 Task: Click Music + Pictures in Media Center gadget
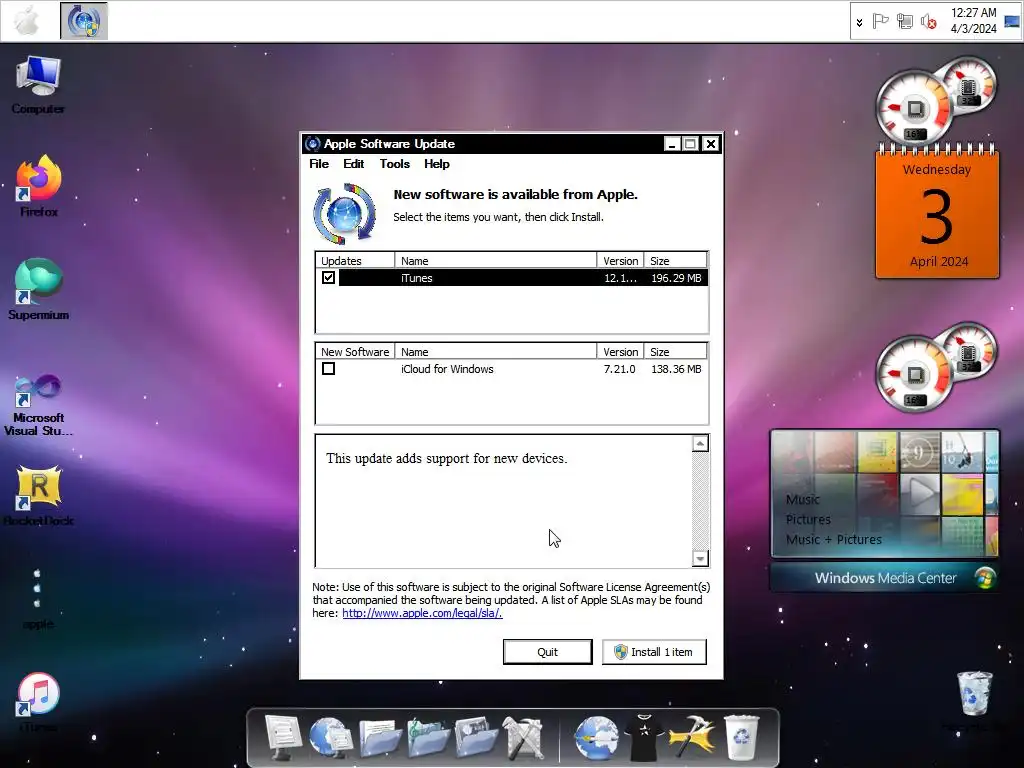[x=834, y=539]
